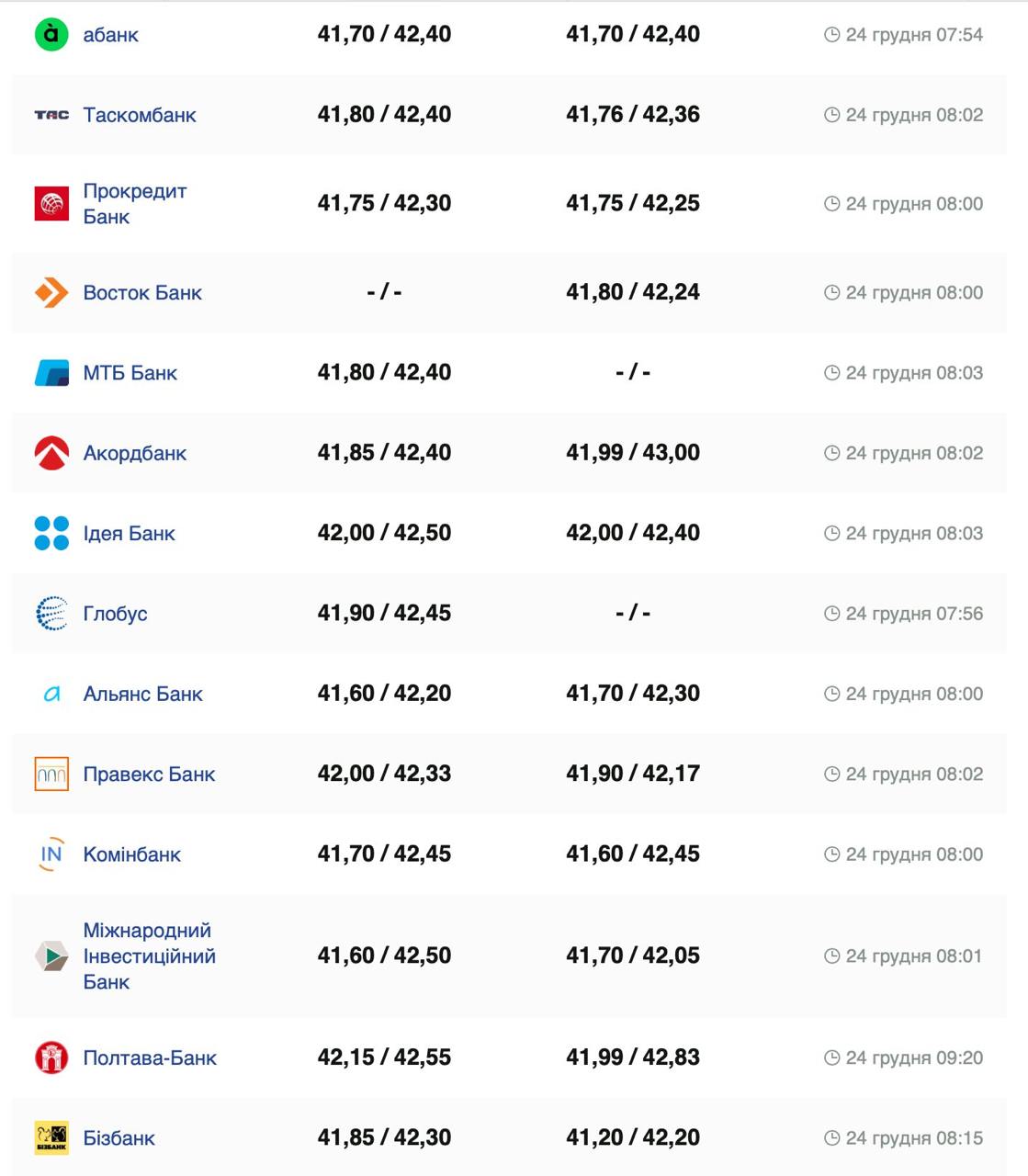Click the green абанк logo icon
1028x1176 pixels.
click(x=51, y=35)
